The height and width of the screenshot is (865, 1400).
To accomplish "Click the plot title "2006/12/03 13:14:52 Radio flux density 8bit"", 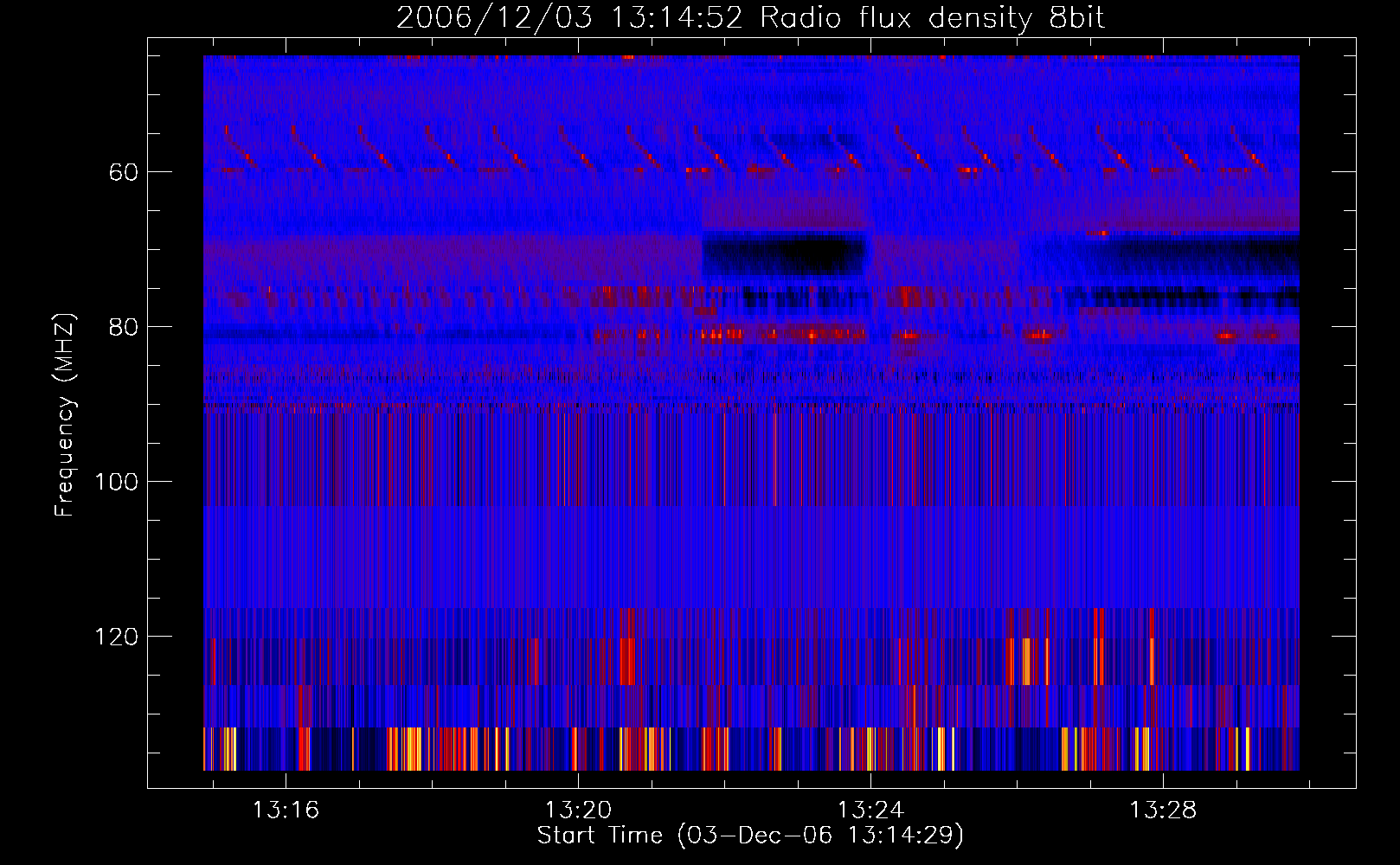I will tap(750, 18).
